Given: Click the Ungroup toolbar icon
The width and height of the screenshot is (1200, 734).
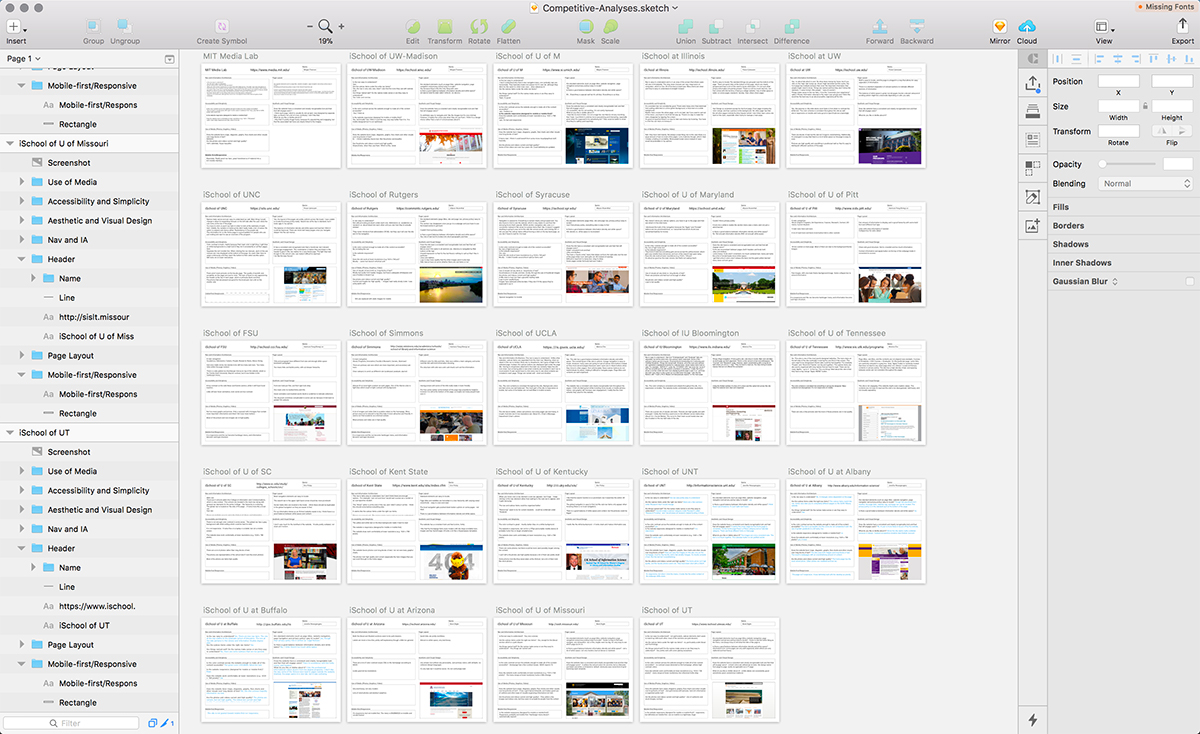Looking at the screenshot, I should tap(124, 26).
